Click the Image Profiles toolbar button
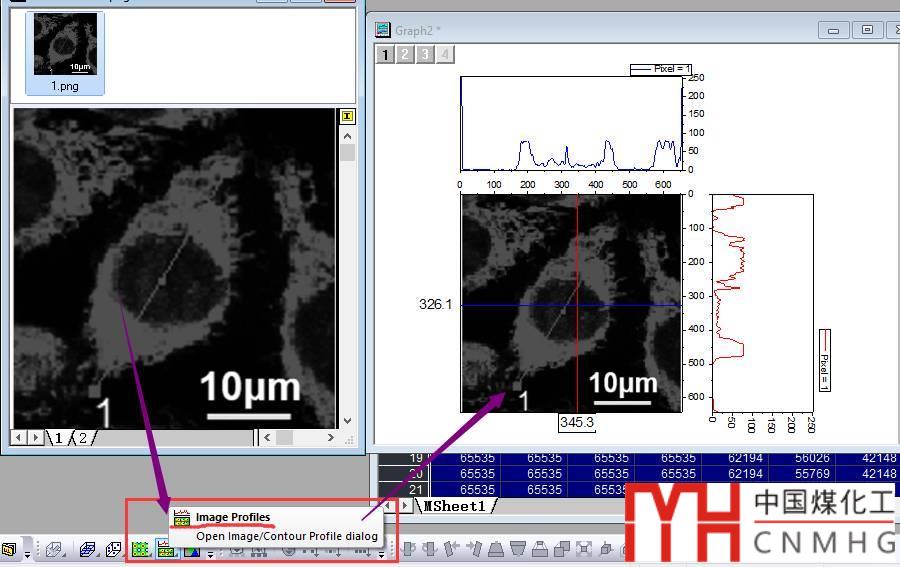The width and height of the screenshot is (900, 567). pos(165,549)
